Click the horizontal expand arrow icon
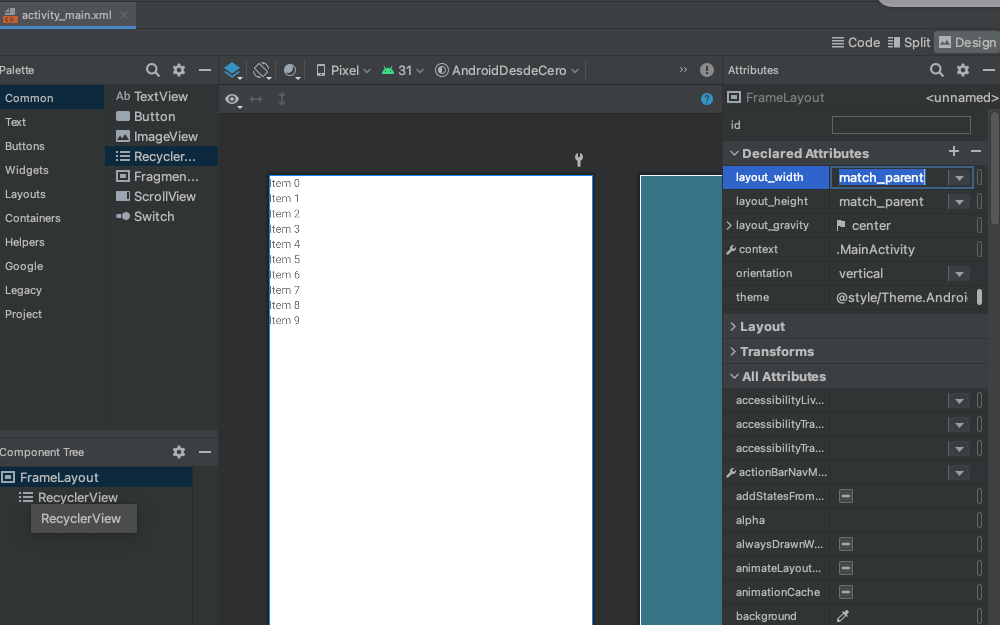 (256, 99)
